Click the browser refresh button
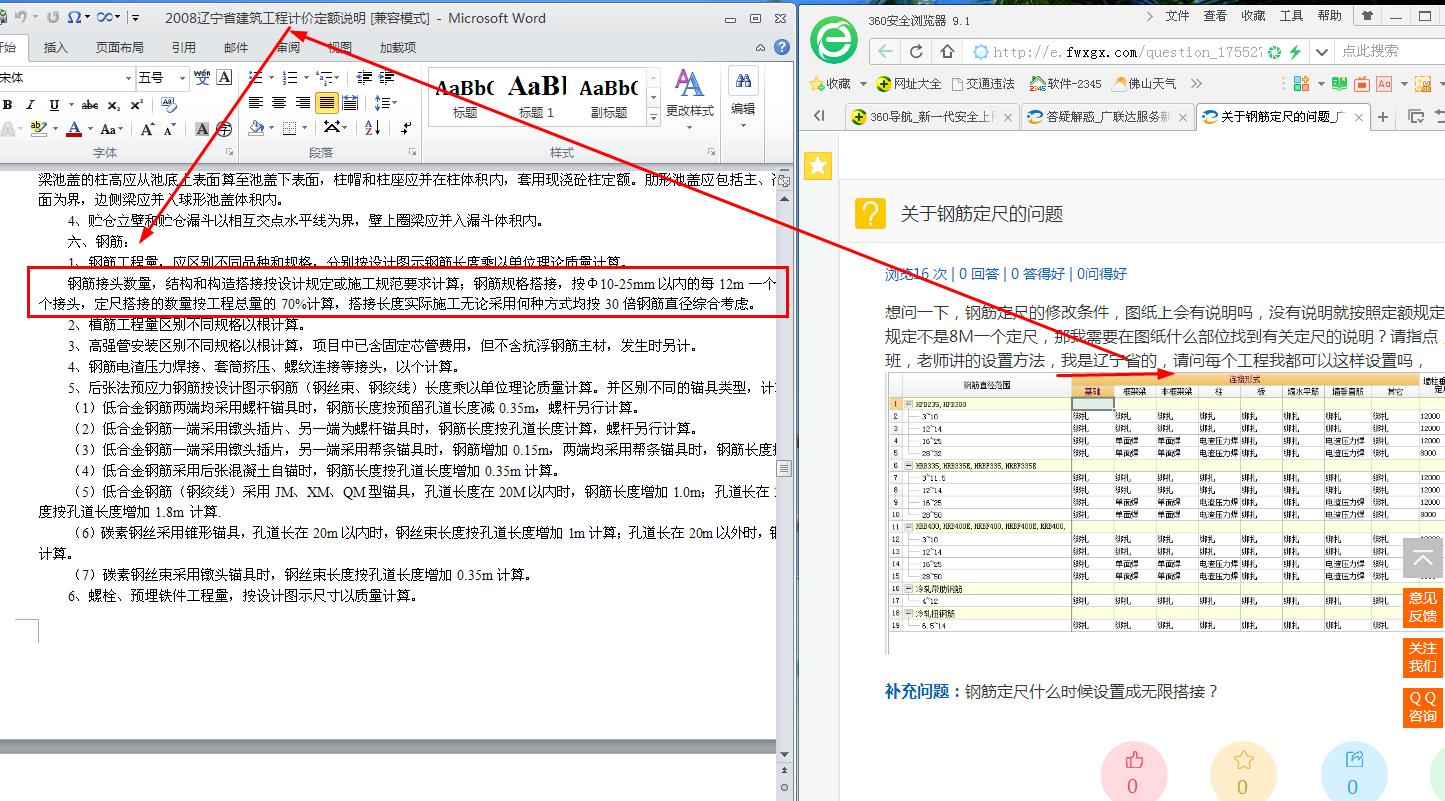This screenshot has height=801, width=1445. coord(915,51)
